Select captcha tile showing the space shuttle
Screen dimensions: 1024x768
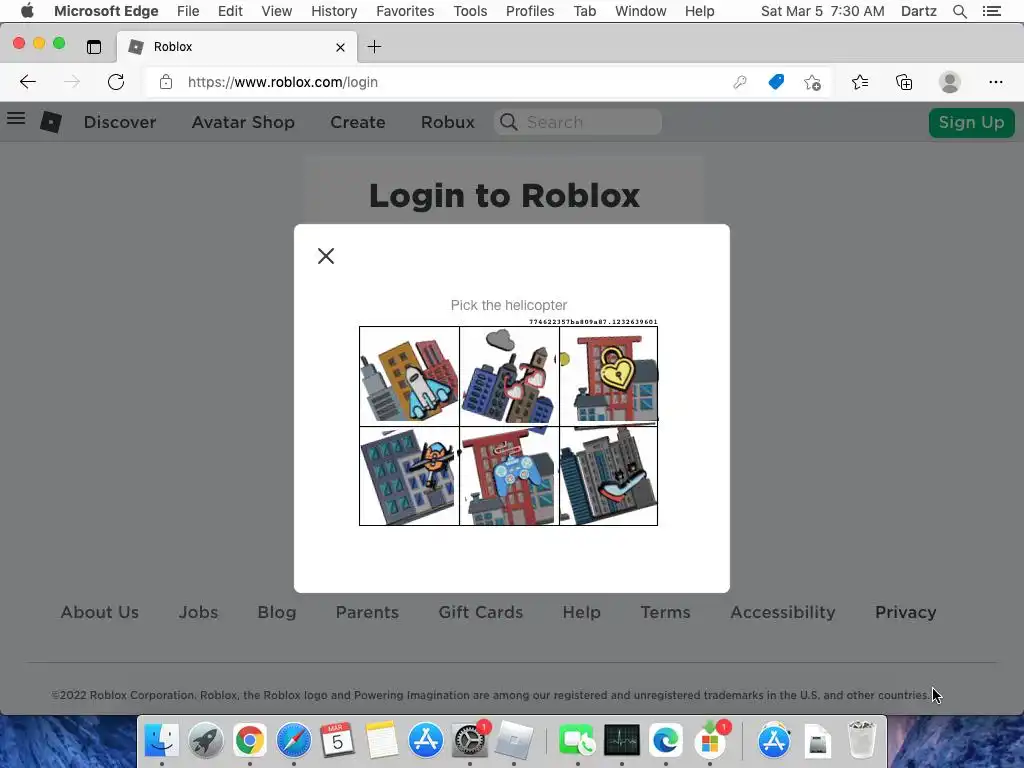point(409,376)
